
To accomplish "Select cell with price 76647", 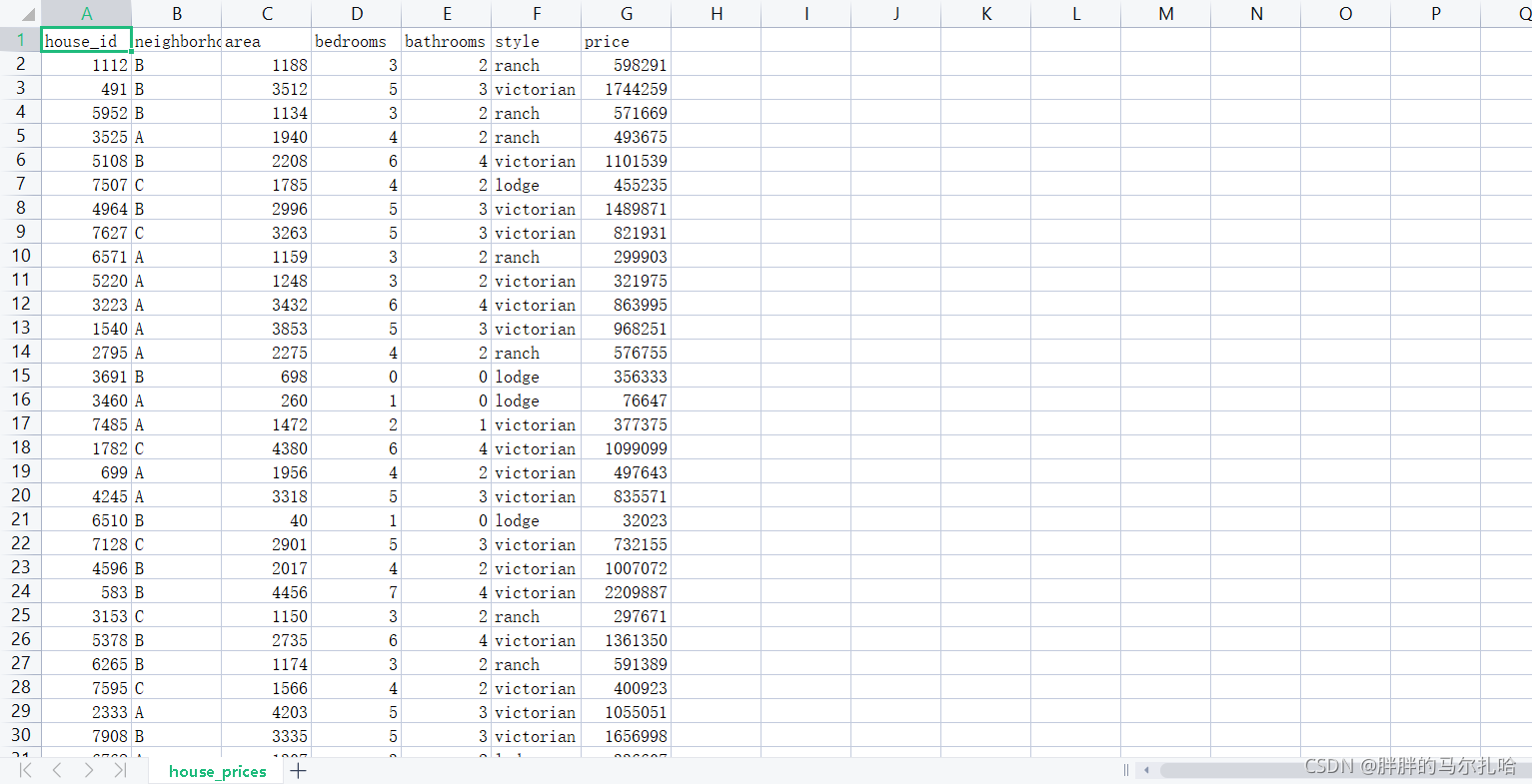I will 627,400.
